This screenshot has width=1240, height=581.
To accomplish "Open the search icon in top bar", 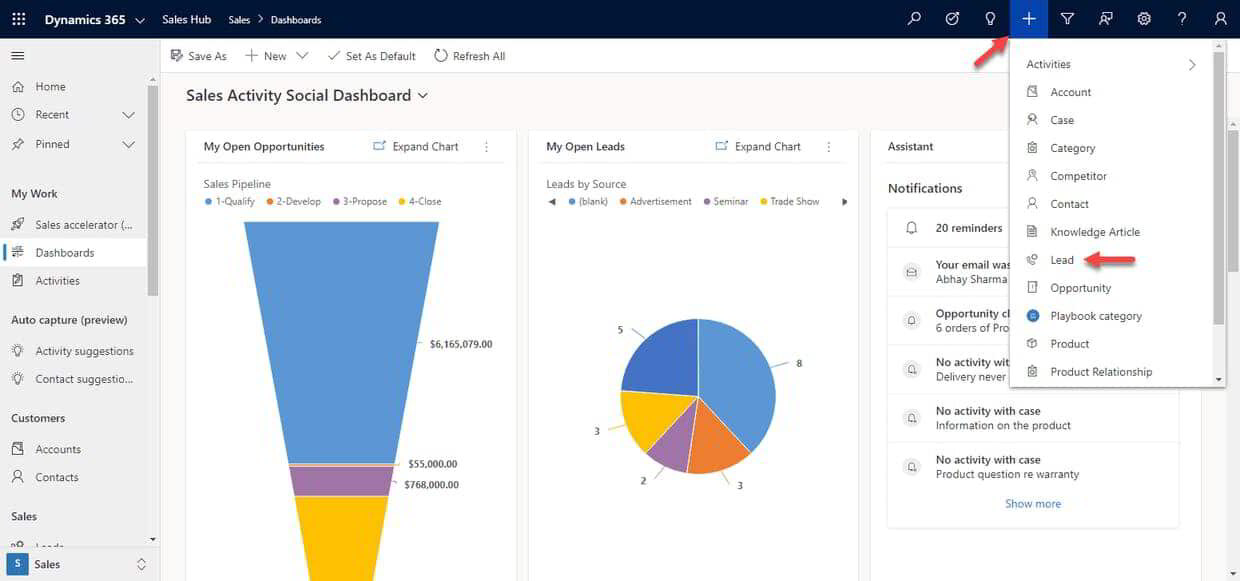I will click(913, 18).
